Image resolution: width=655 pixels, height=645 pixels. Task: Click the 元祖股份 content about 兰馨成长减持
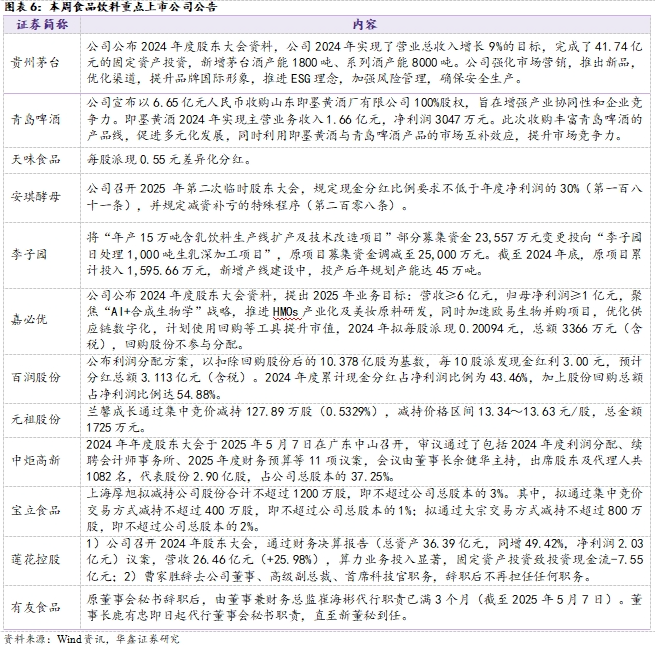[364, 419]
